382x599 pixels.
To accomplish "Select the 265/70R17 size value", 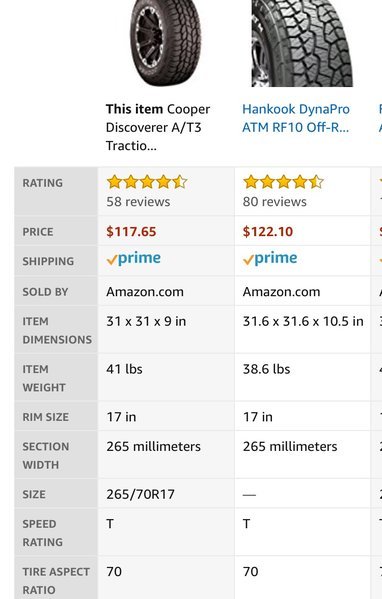I will (x=140, y=494).
